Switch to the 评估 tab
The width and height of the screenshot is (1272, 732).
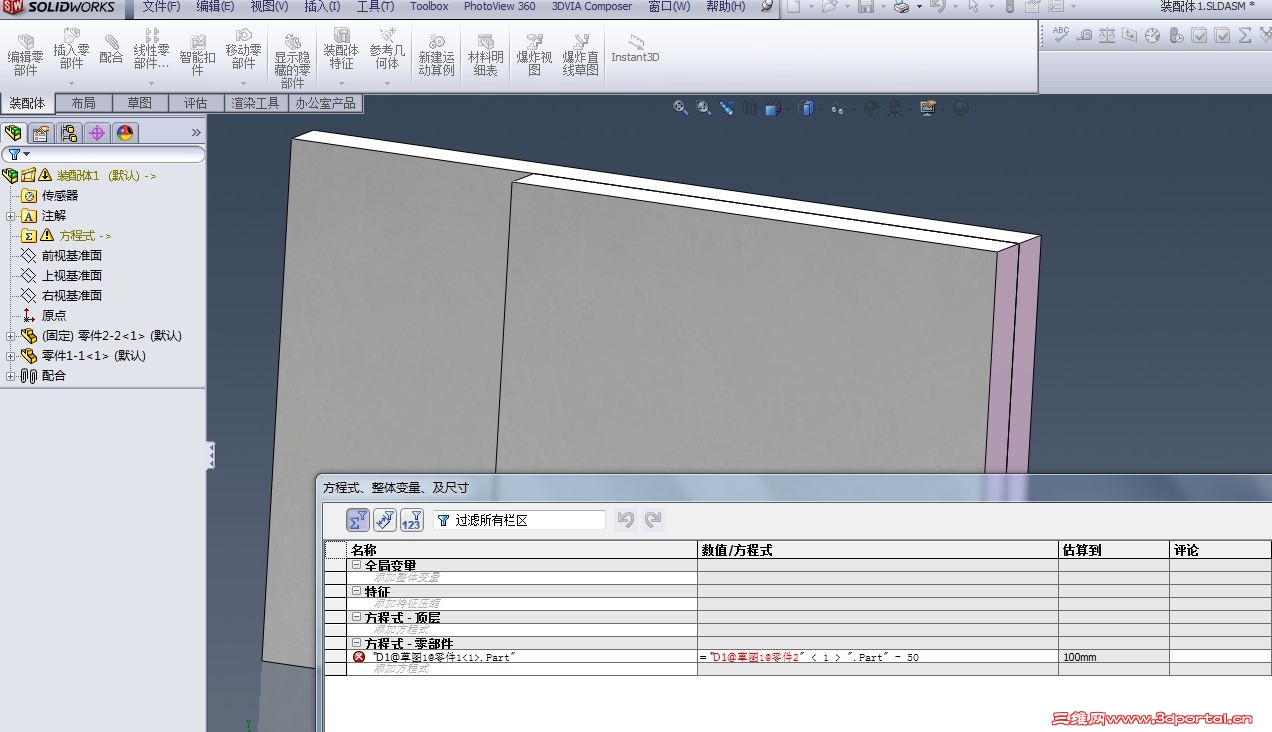point(196,103)
